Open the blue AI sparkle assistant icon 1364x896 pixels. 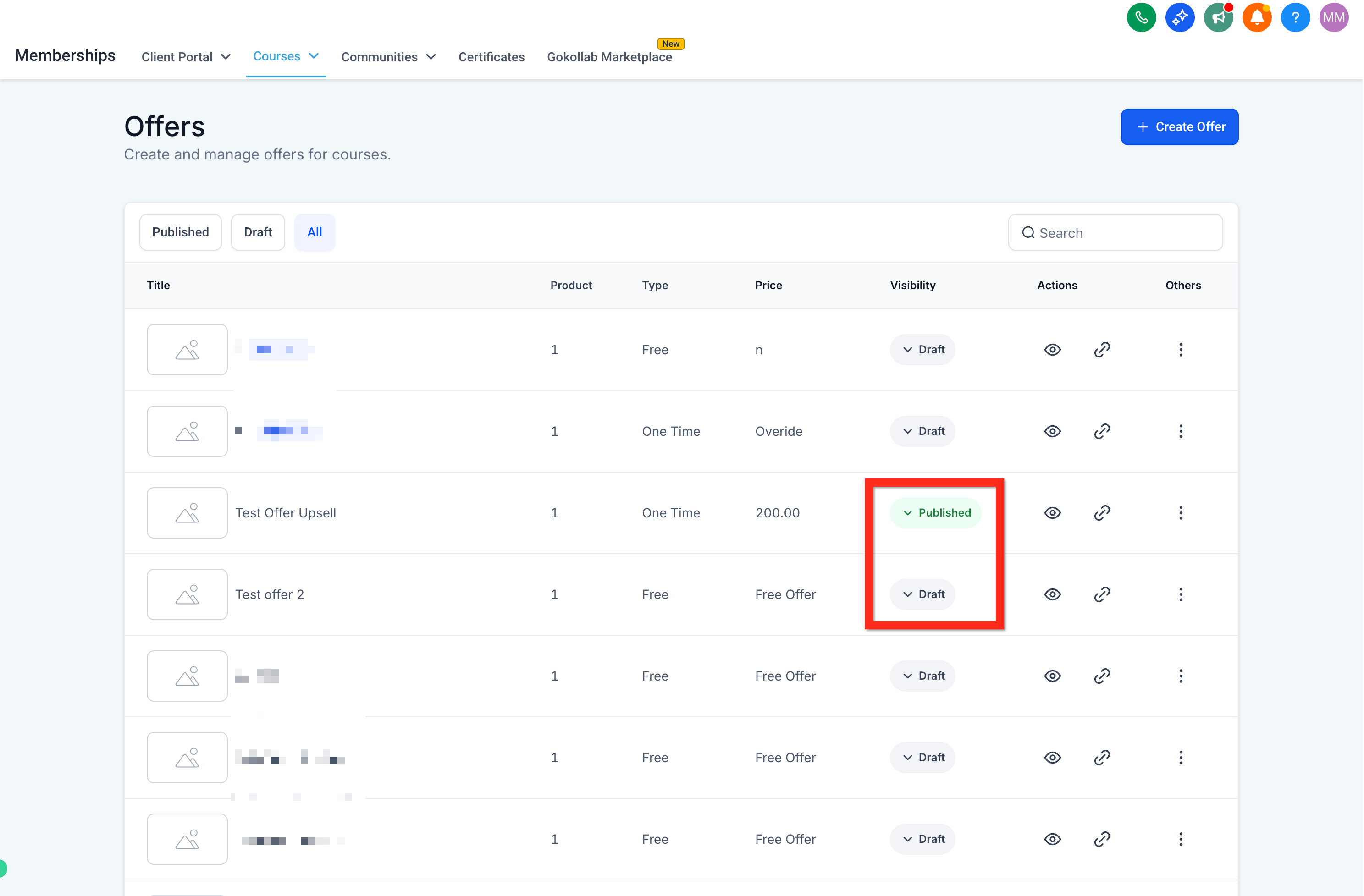click(x=1179, y=18)
